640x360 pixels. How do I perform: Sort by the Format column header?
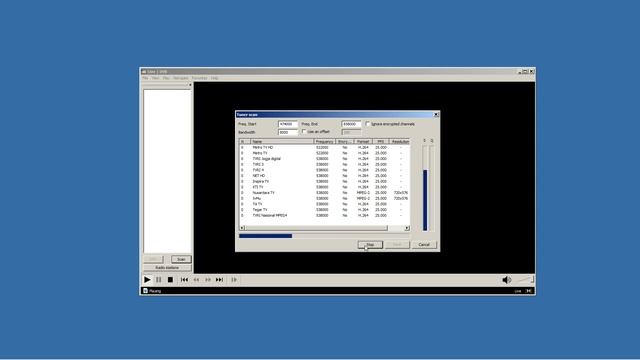point(363,141)
